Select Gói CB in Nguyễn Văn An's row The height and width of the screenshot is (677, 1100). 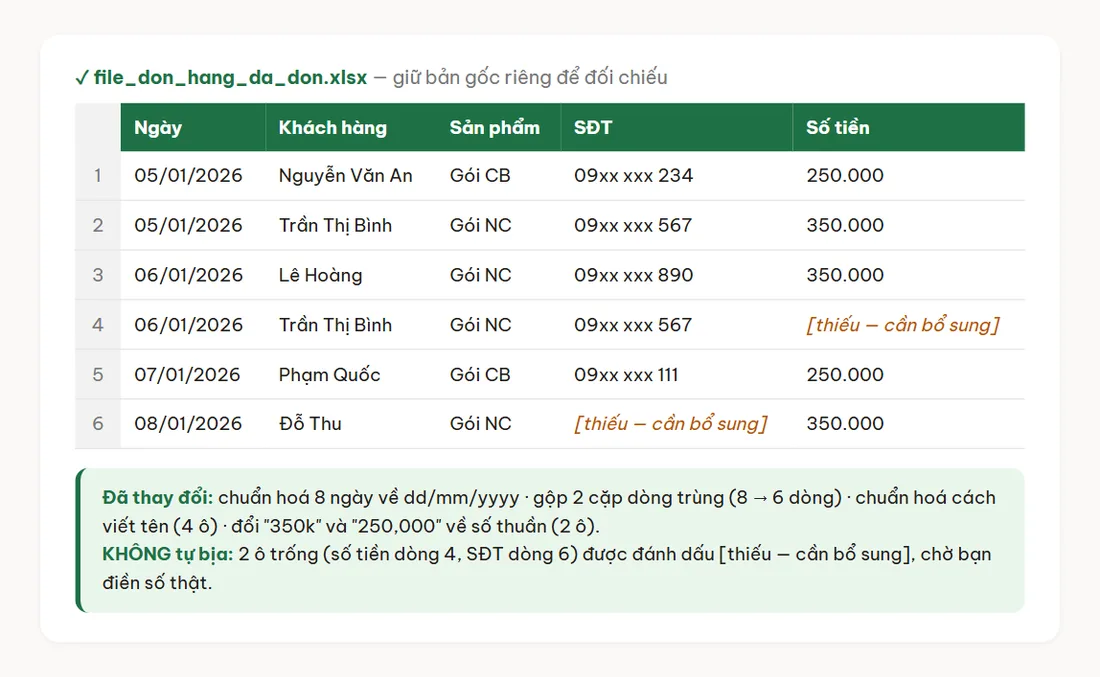pos(480,175)
